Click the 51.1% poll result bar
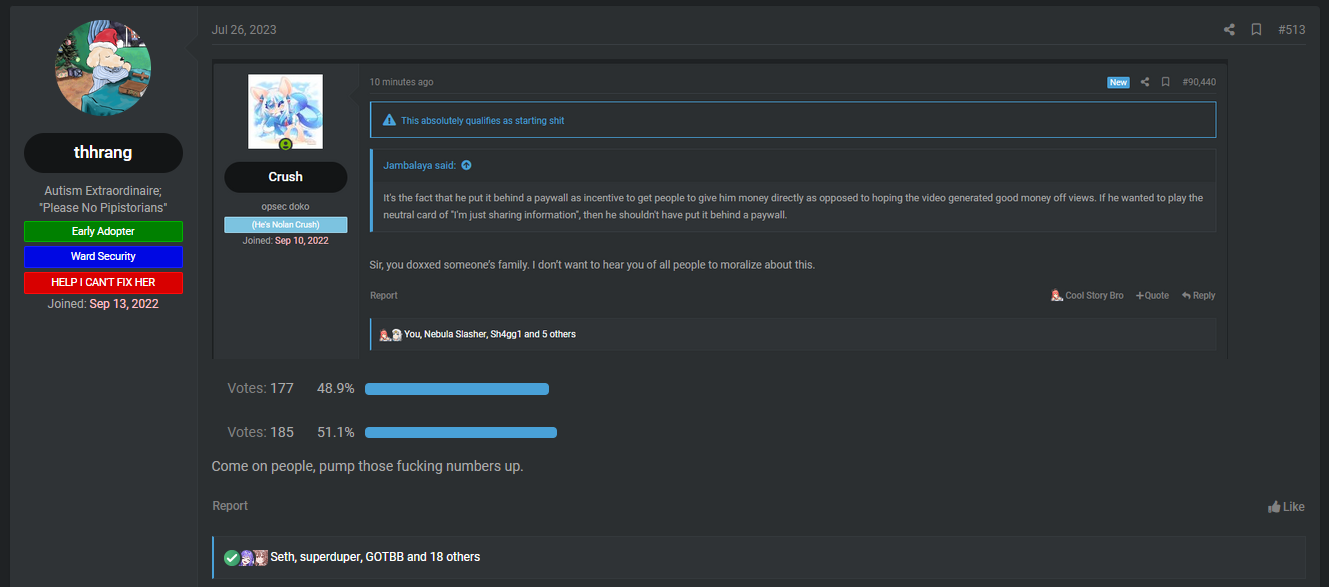This screenshot has width=1329, height=587. pyautogui.click(x=461, y=433)
